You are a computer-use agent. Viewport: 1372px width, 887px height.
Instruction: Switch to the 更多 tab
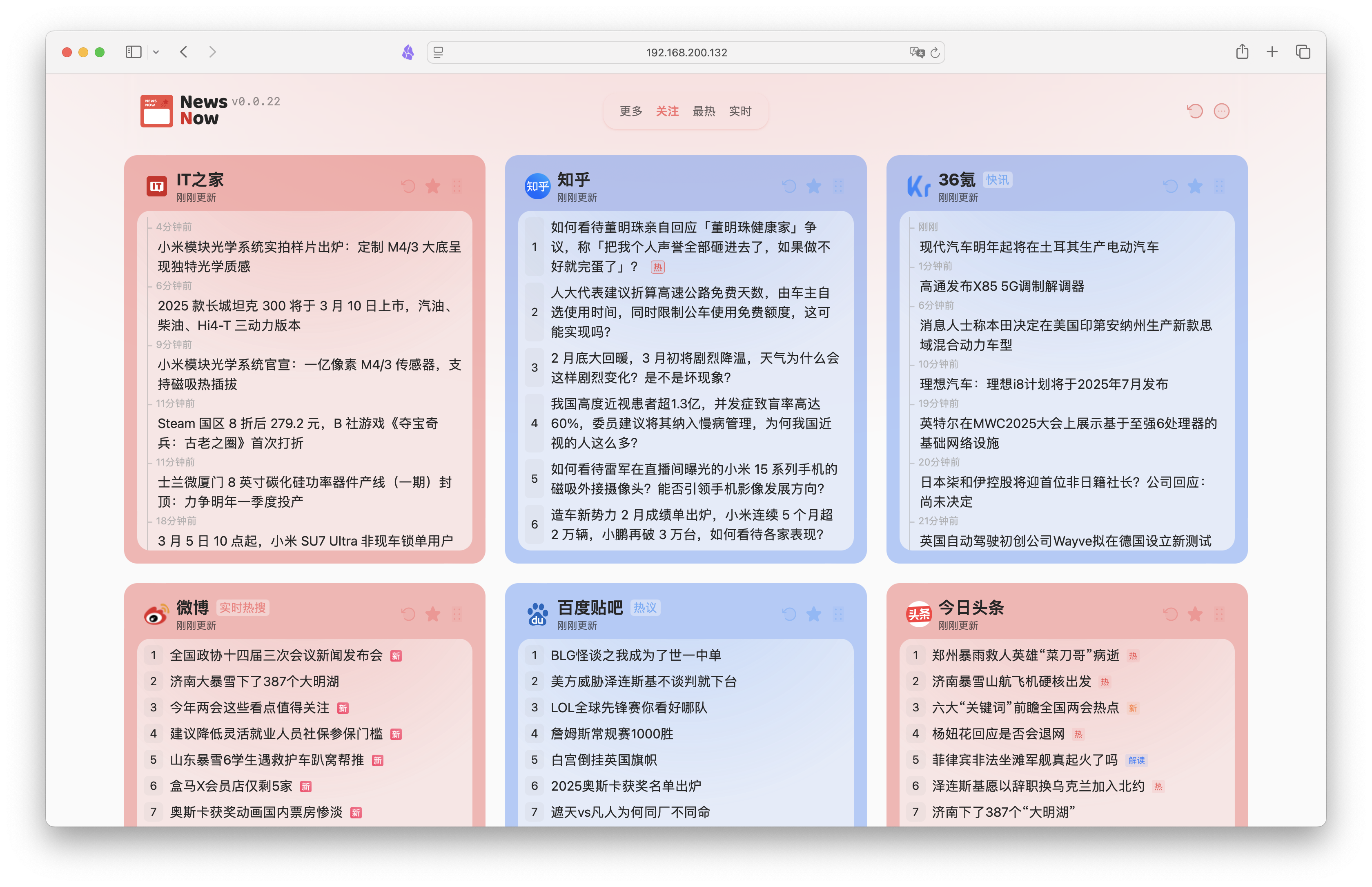click(630, 111)
